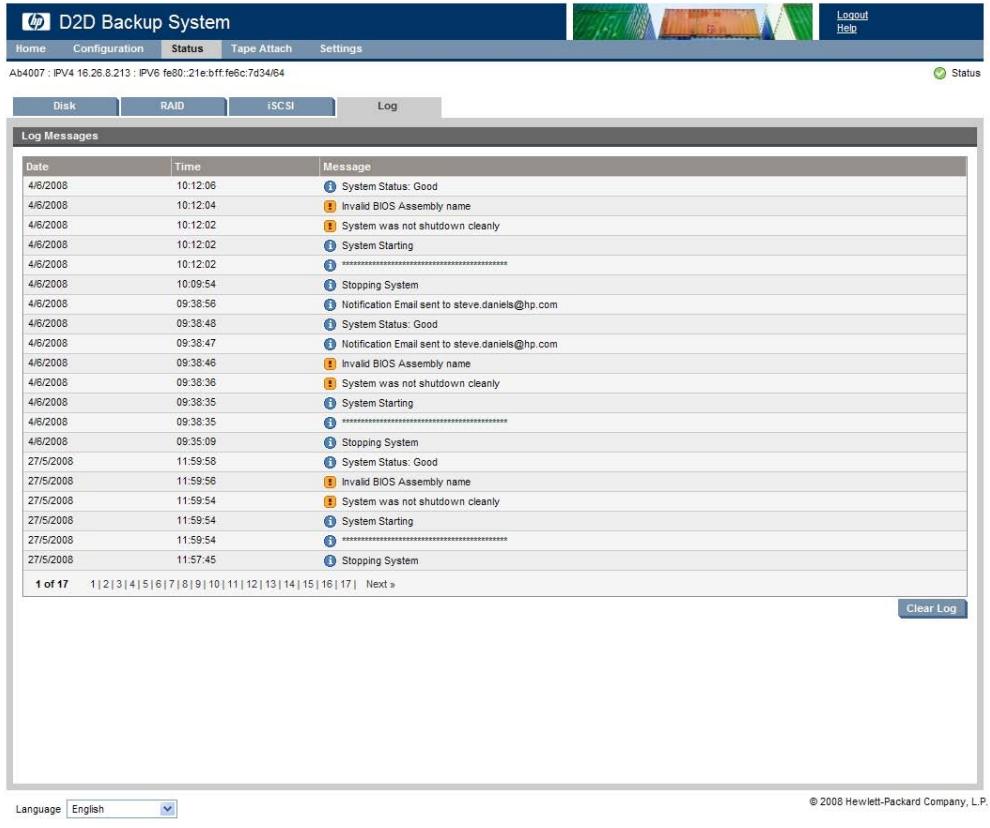Viewport: 990px width, 828px height.
Task: Go to Next page of log
Action: click(381, 584)
